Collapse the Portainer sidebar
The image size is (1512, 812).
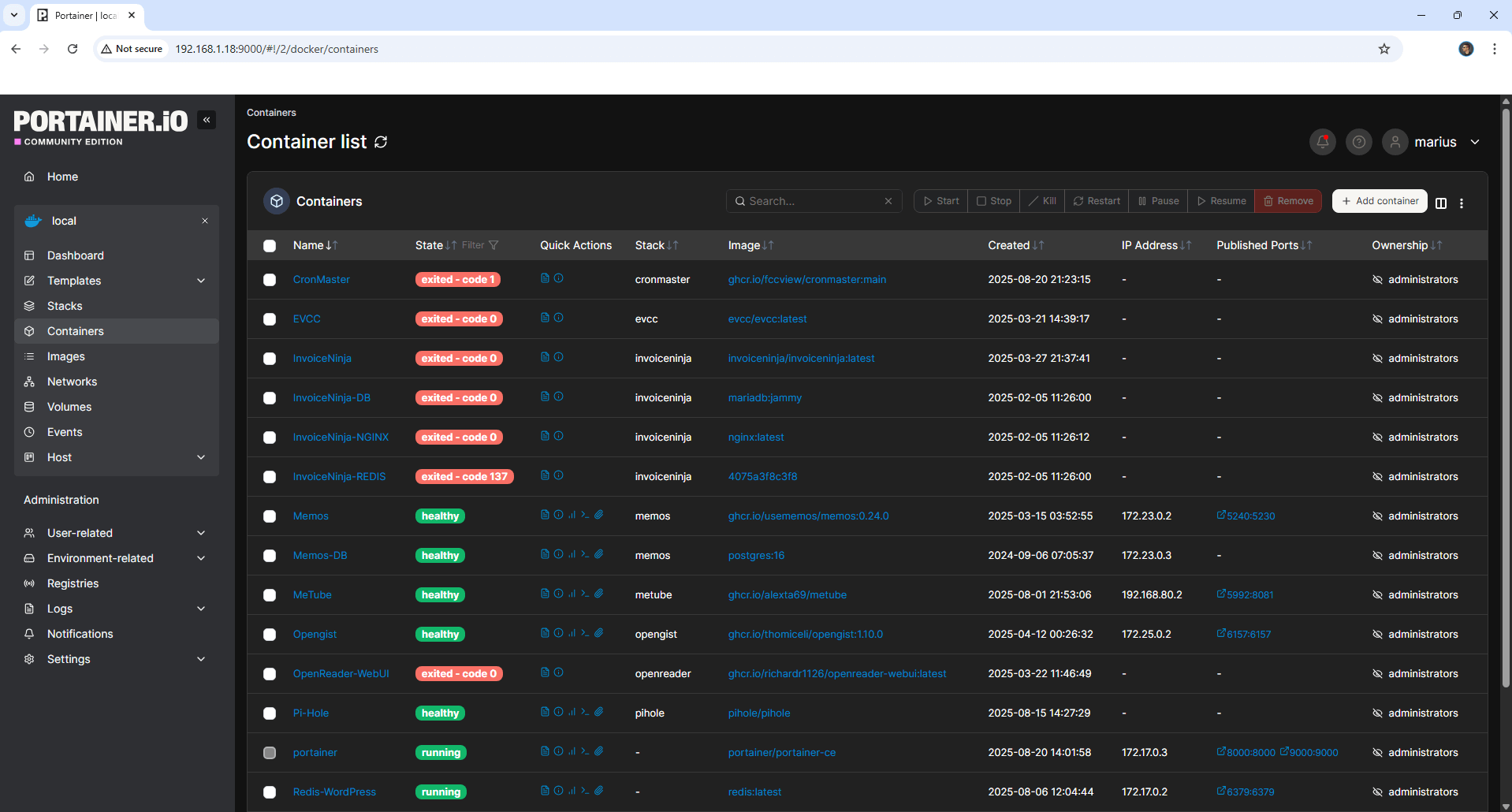pyautogui.click(x=207, y=120)
